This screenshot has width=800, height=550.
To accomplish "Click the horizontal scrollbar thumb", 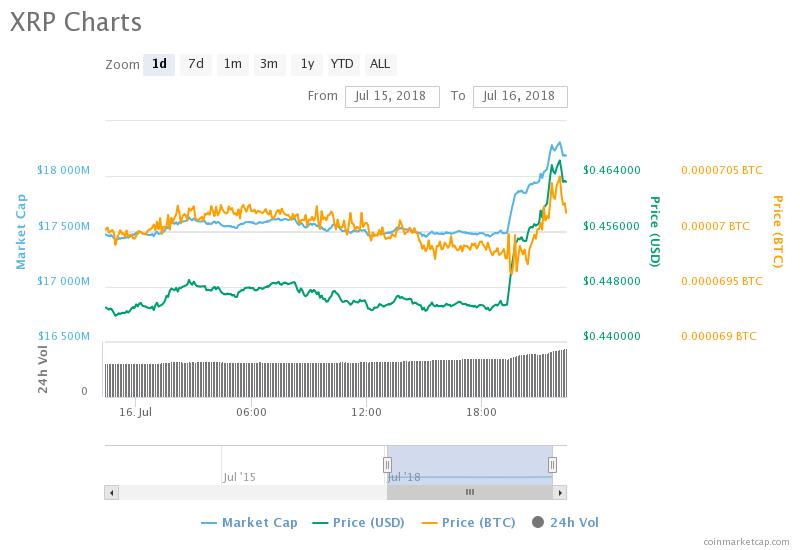I will [470, 492].
